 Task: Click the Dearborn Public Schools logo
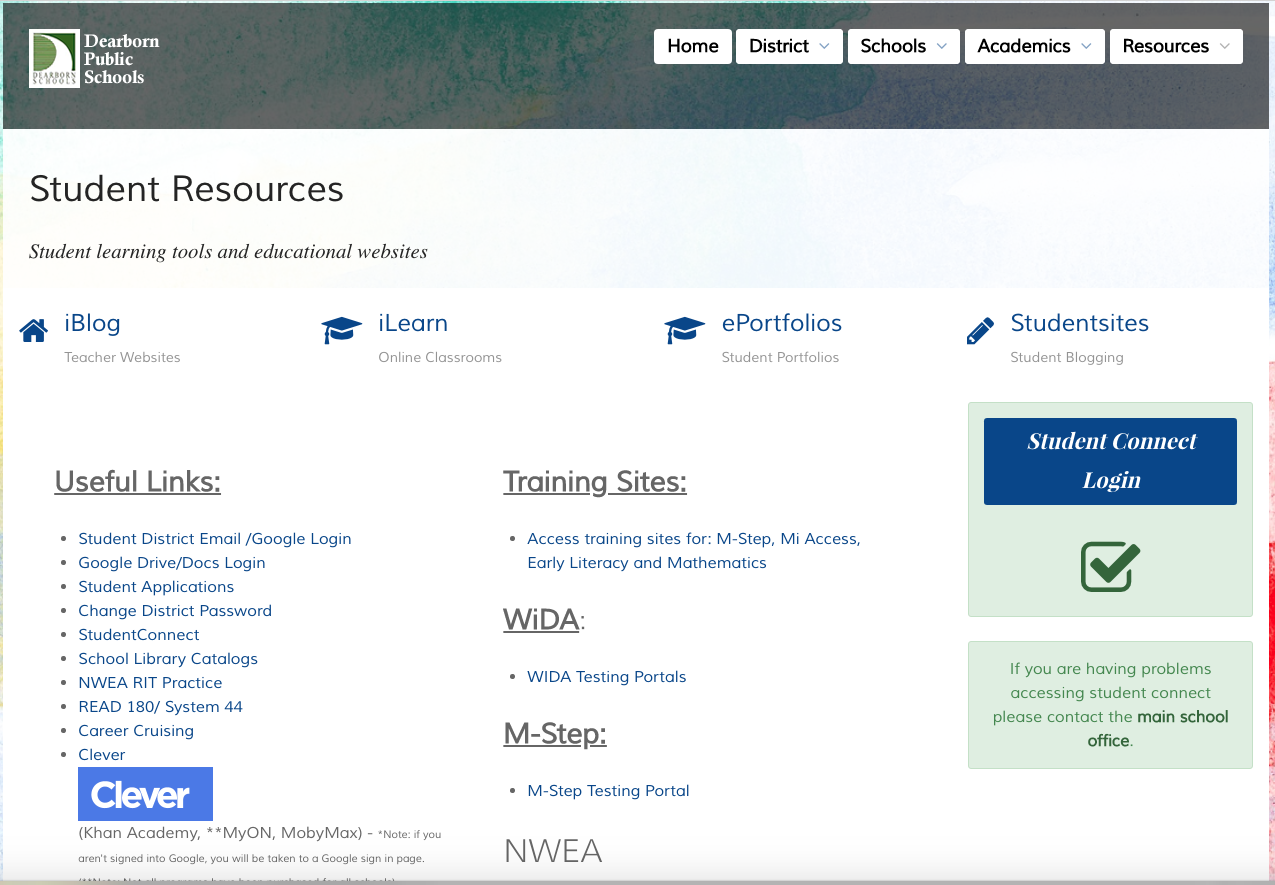95,59
